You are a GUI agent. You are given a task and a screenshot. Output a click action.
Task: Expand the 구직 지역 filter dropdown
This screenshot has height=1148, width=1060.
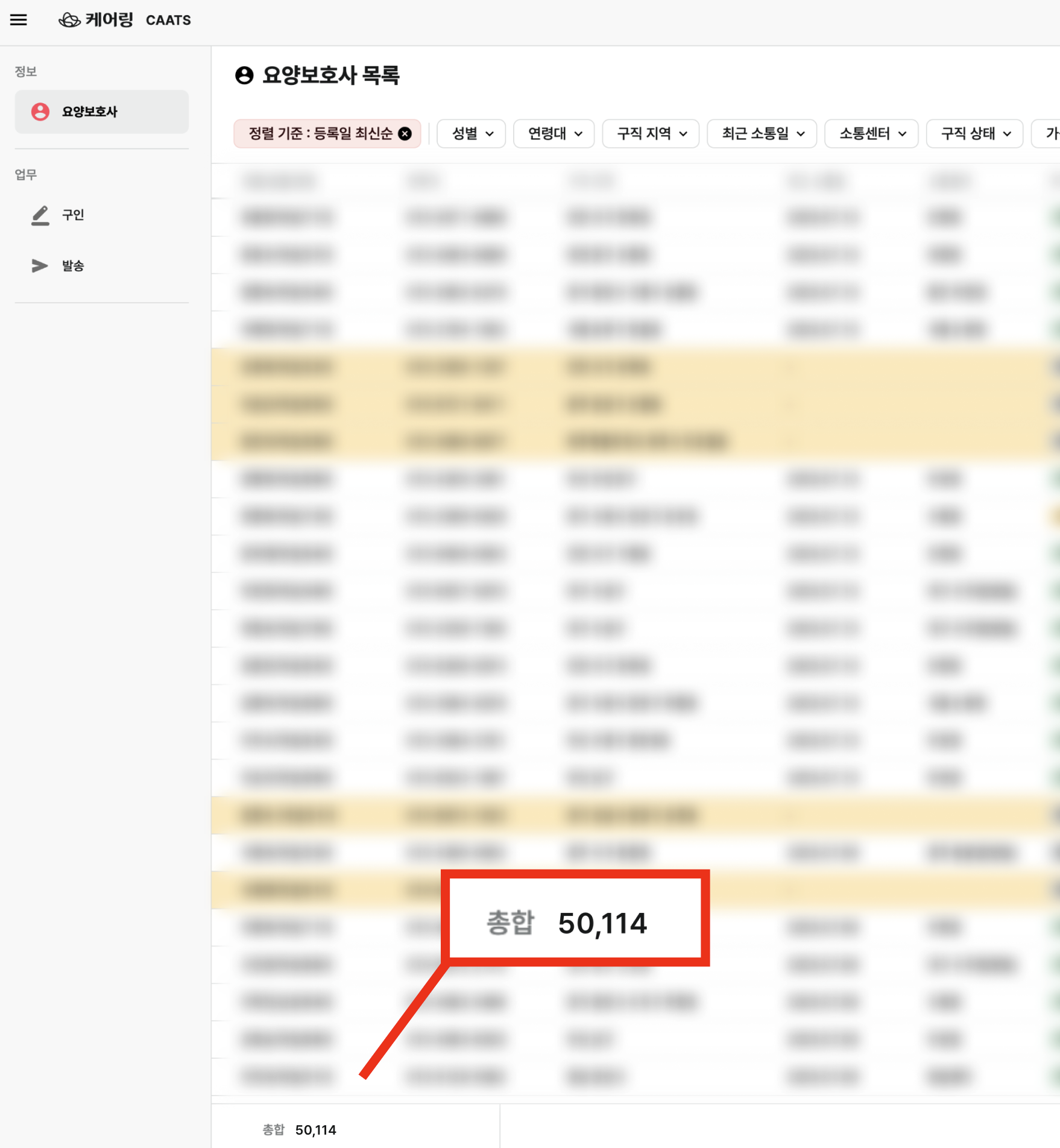651,134
